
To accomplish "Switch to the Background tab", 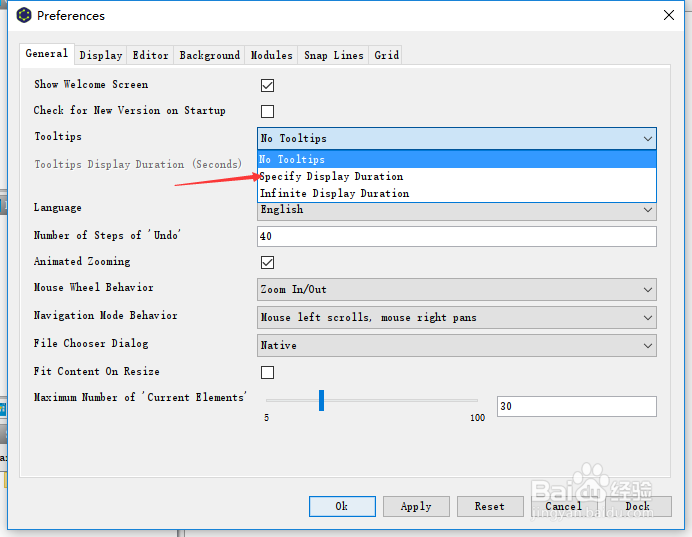I will pyautogui.click(x=210, y=55).
